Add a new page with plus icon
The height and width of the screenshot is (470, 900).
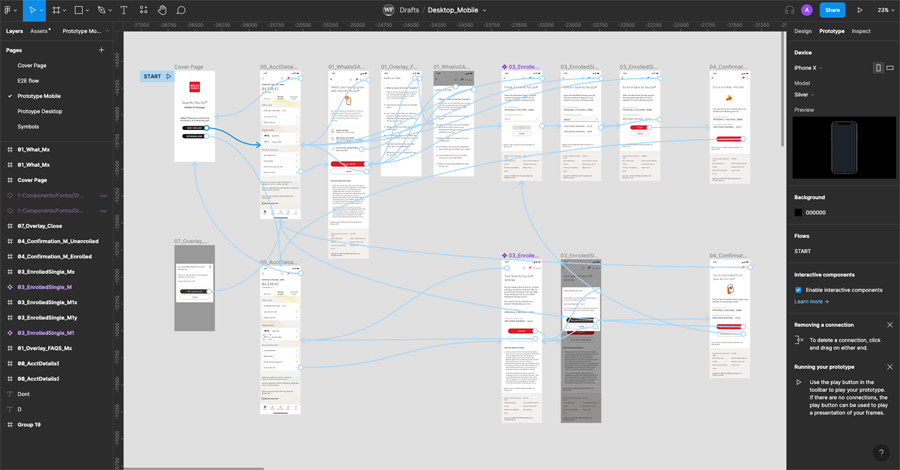click(101, 49)
